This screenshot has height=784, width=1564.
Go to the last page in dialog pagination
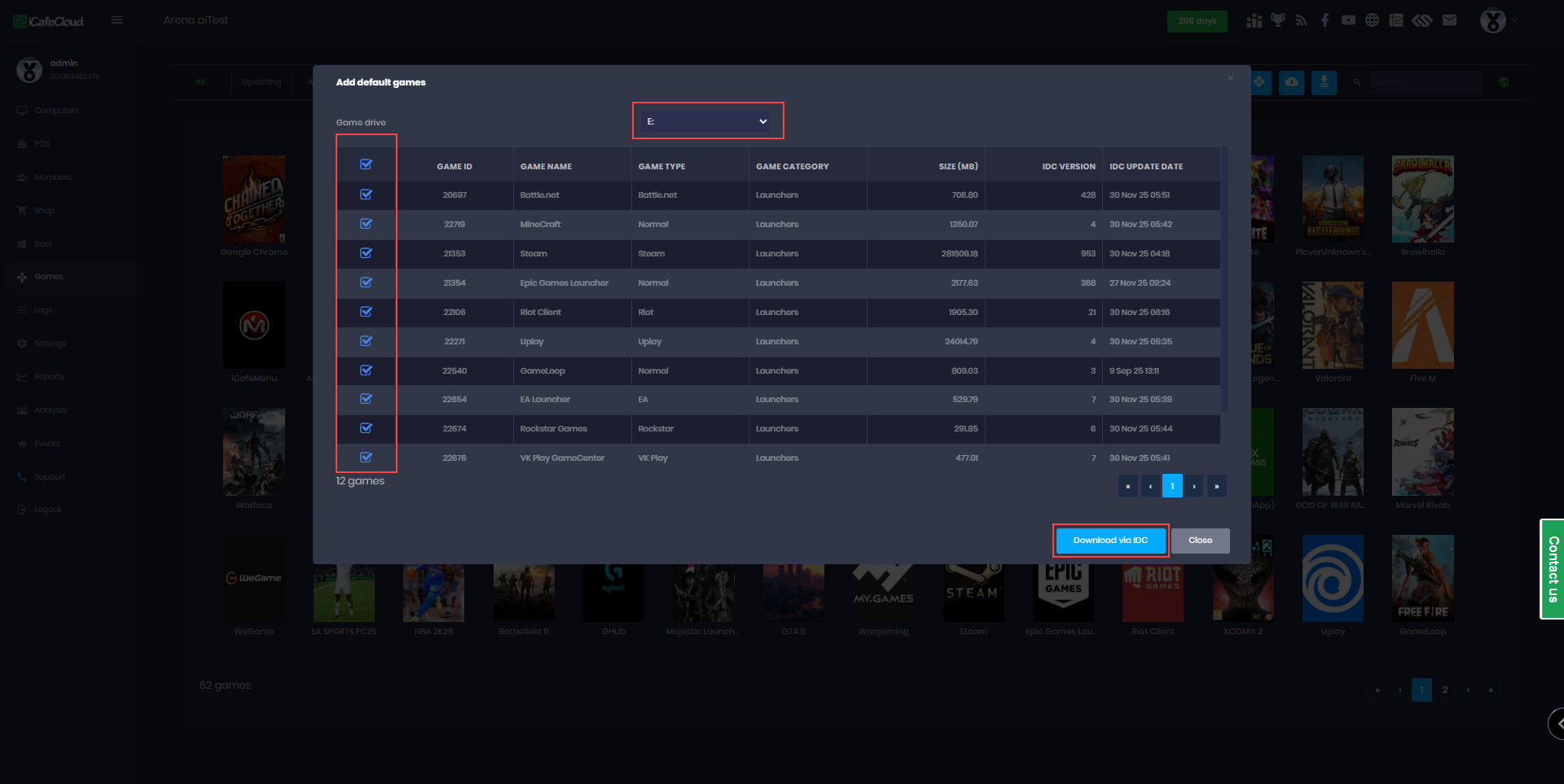click(x=1216, y=486)
